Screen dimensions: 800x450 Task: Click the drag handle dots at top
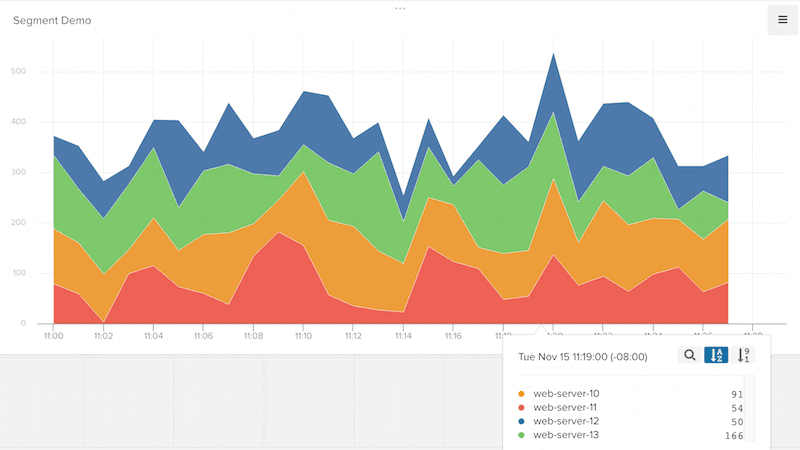[x=400, y=8]
